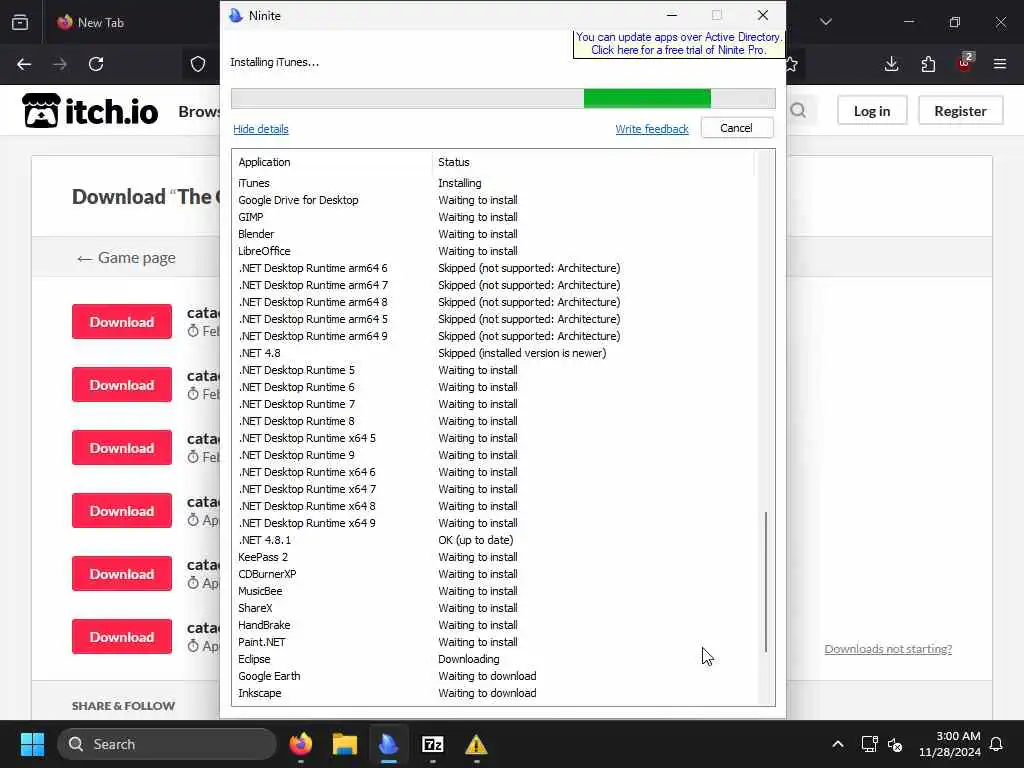Click the network status tray icon
The height and width of the screenshot is (768, 1024).
click(x=869, y=744)
